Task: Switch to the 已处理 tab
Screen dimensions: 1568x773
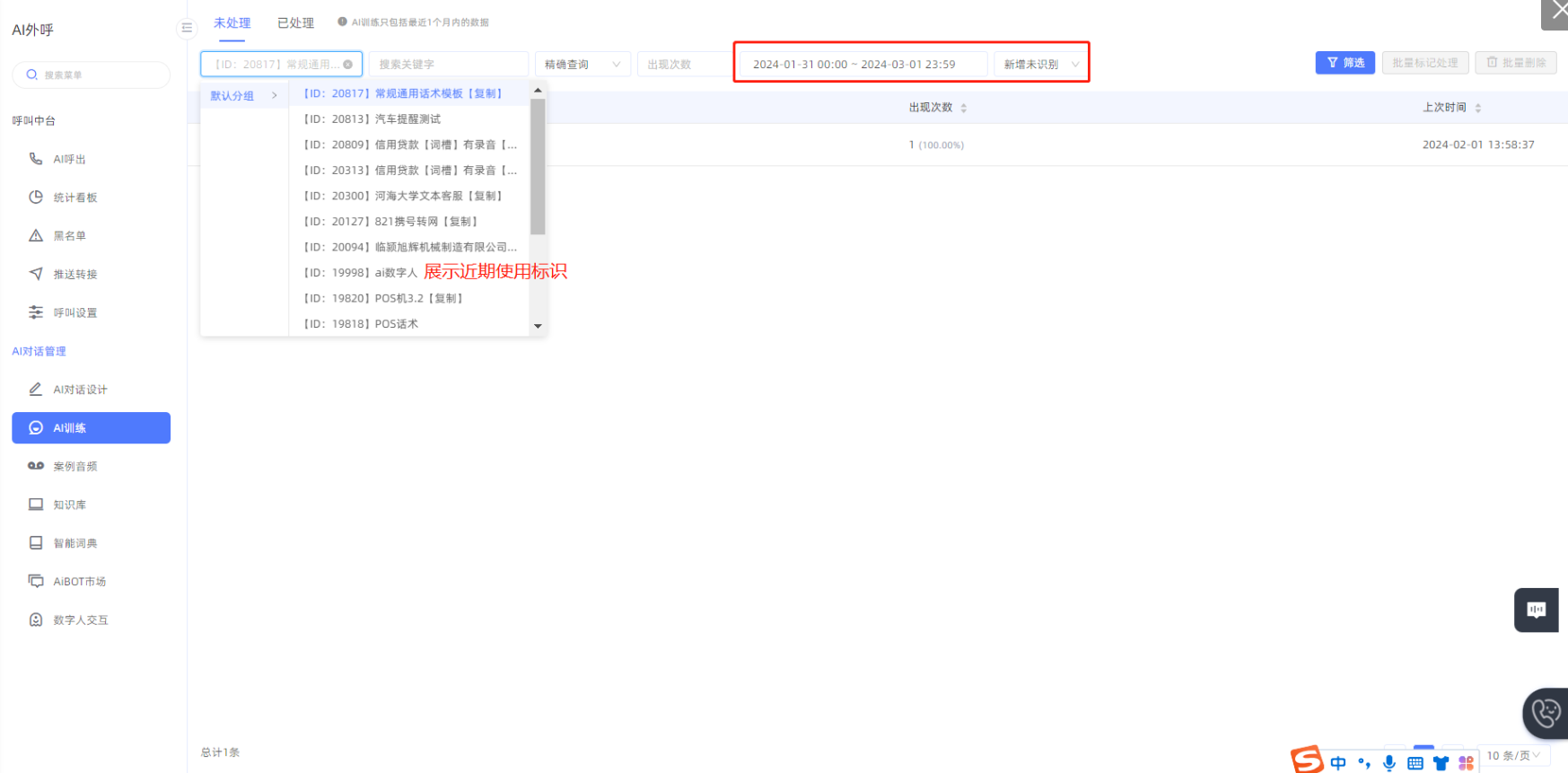Action: (295, 23)
